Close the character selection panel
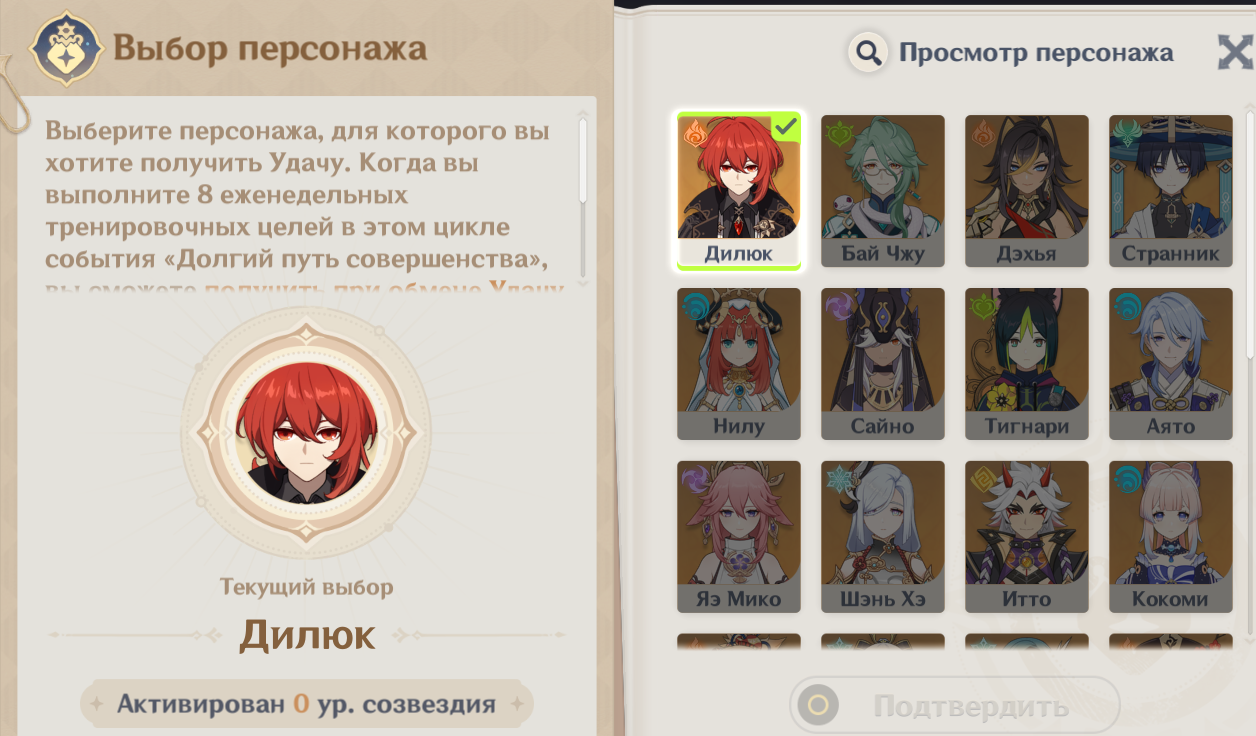 coord(1237,52)
